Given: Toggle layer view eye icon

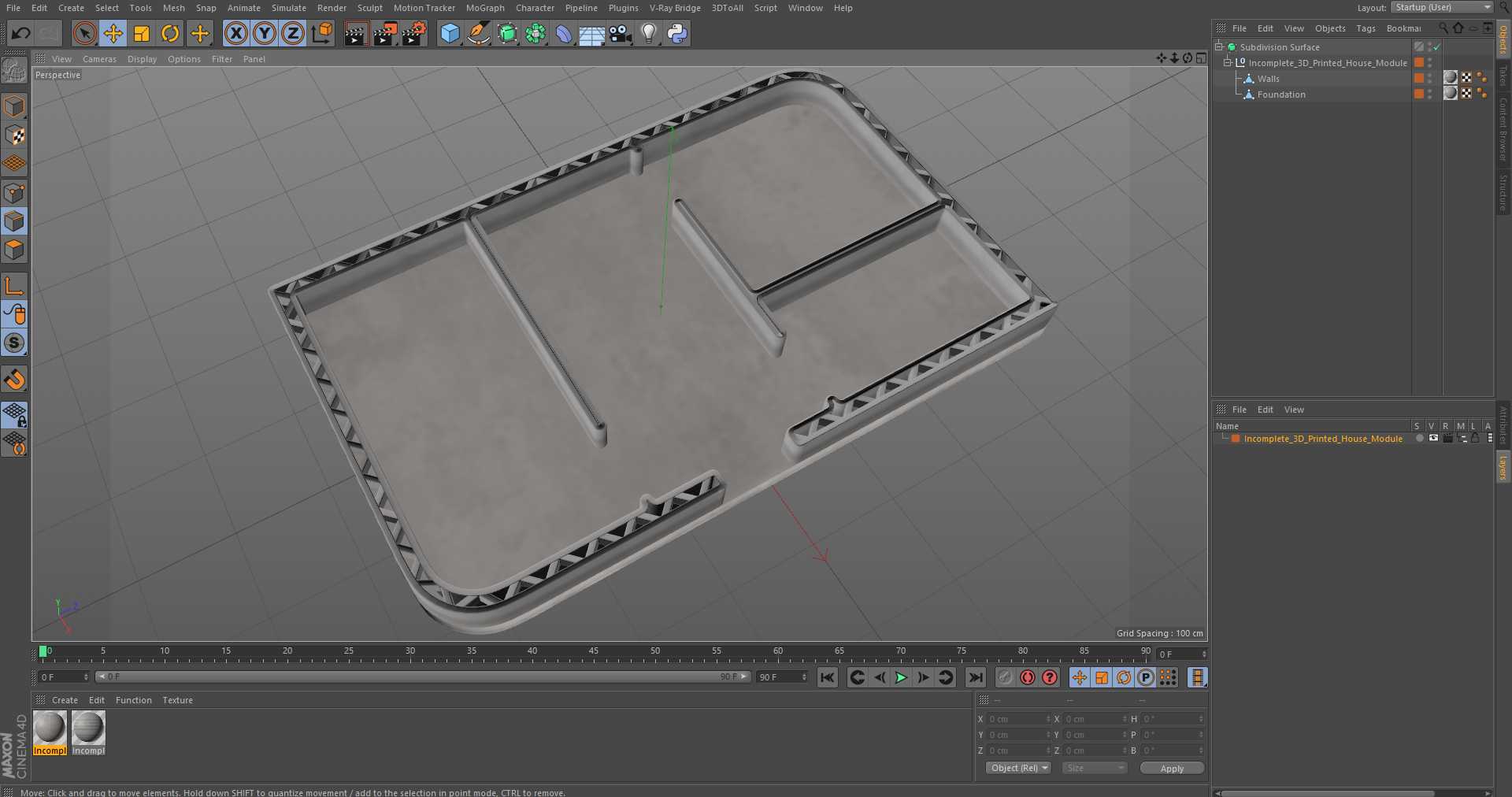Looking at the screenshot, I should point(1433,438).
